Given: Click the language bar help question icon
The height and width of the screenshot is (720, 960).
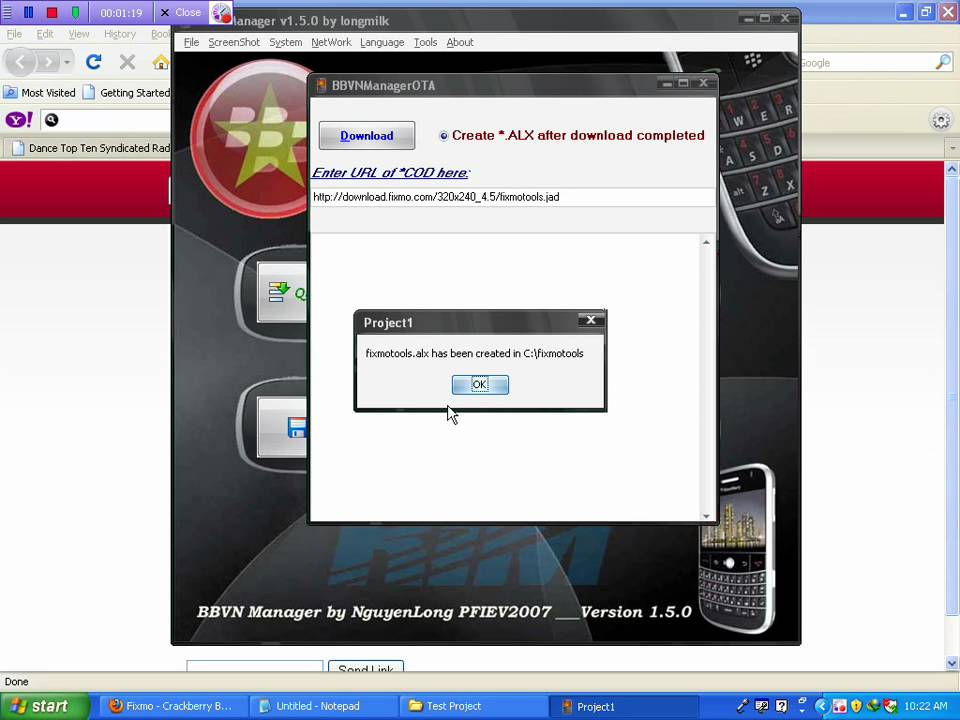Looking at the screenshot, I should click(x=781, y=706).
